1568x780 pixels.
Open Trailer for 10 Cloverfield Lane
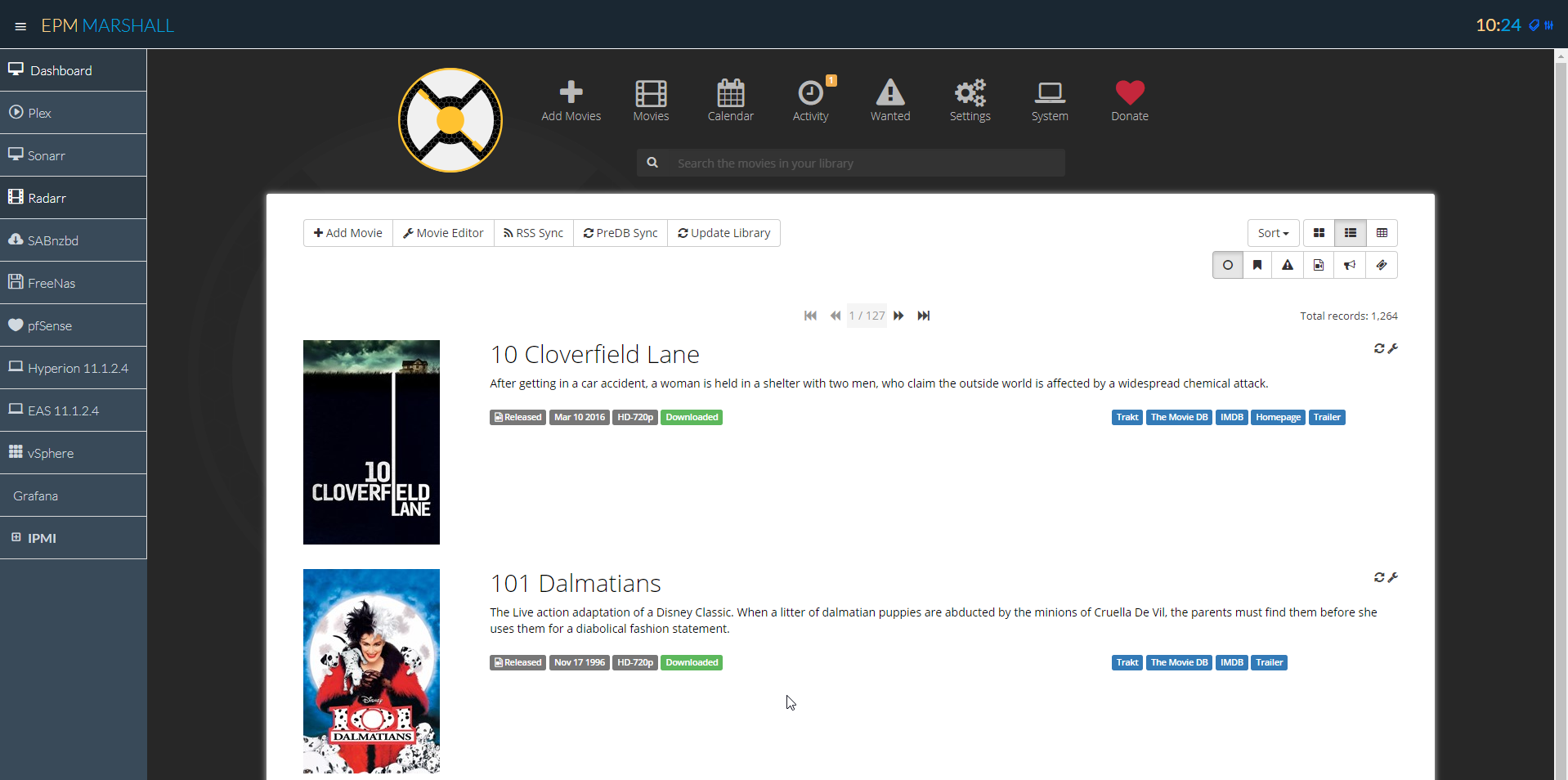(1327, 417)
